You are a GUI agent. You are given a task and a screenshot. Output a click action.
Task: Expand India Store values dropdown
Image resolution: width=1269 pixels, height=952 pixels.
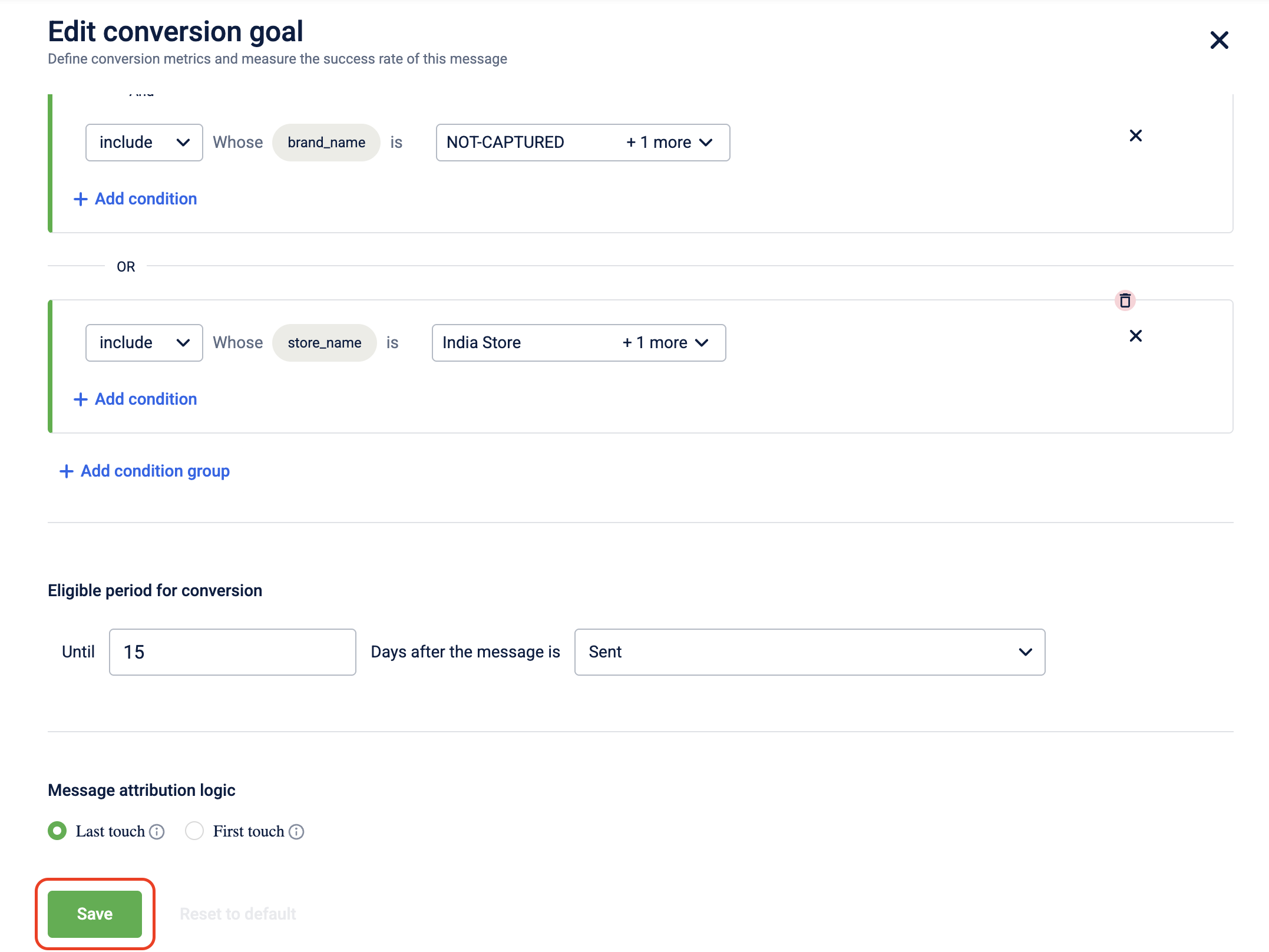(x=579, y=343)
